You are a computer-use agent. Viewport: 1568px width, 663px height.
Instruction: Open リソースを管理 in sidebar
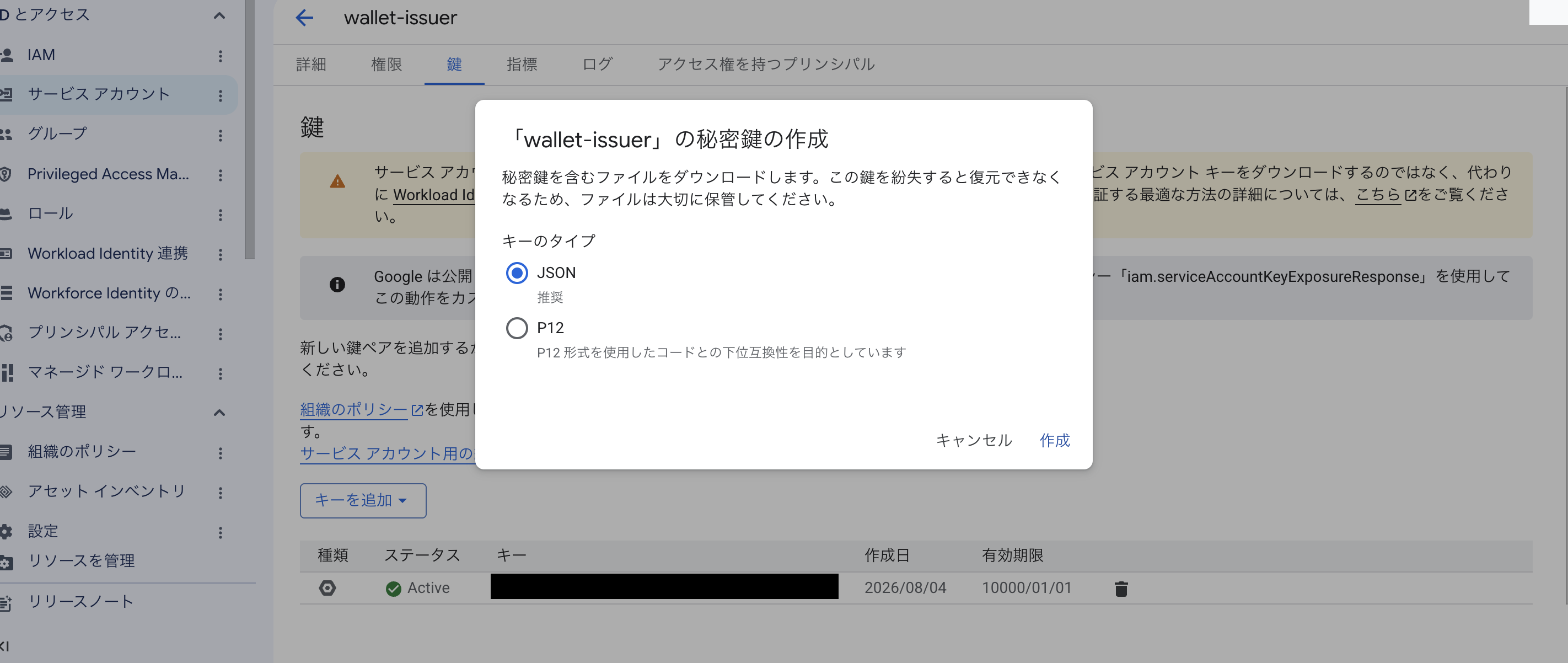pos(82,561)
